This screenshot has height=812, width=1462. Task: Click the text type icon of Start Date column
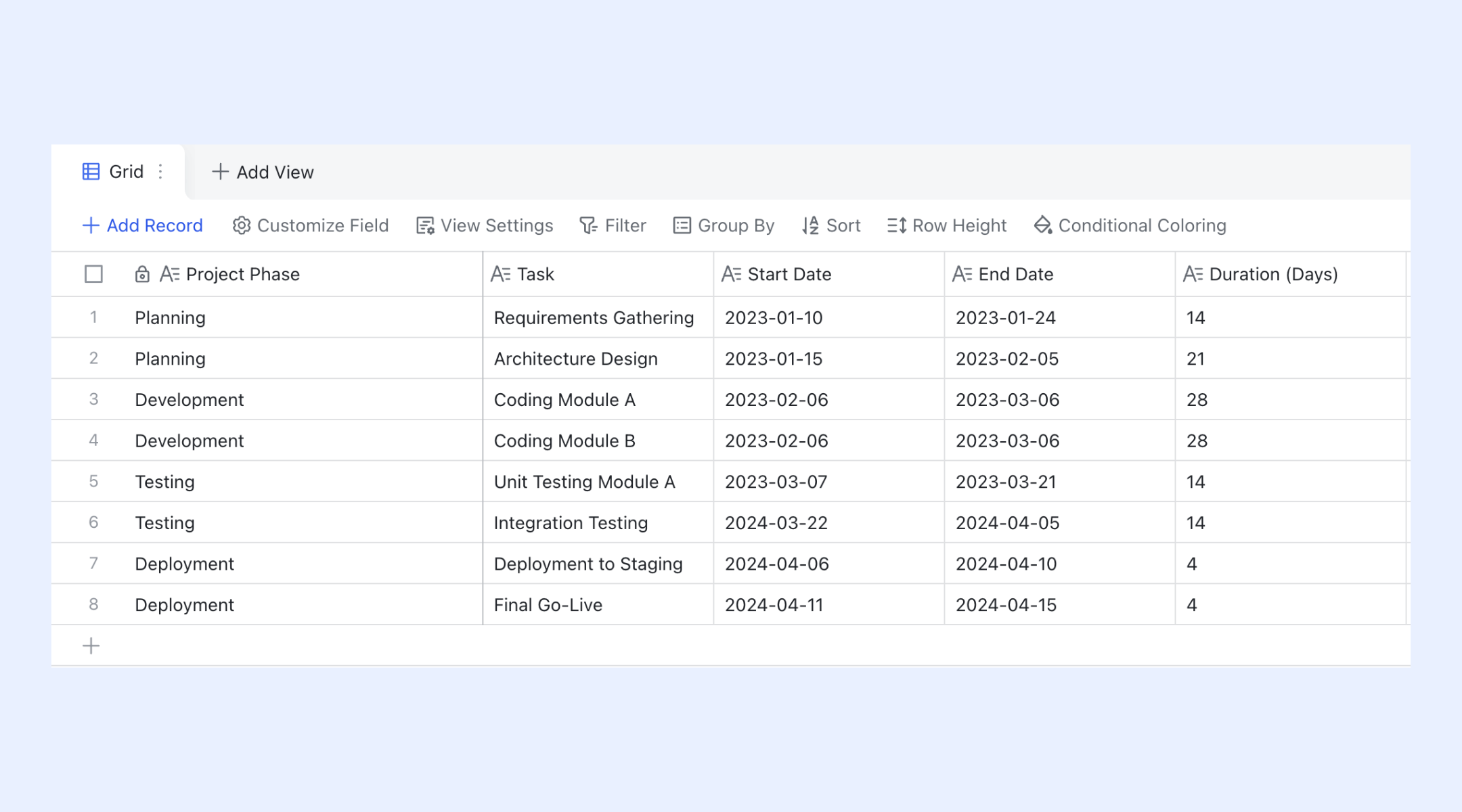coord(731,274)
